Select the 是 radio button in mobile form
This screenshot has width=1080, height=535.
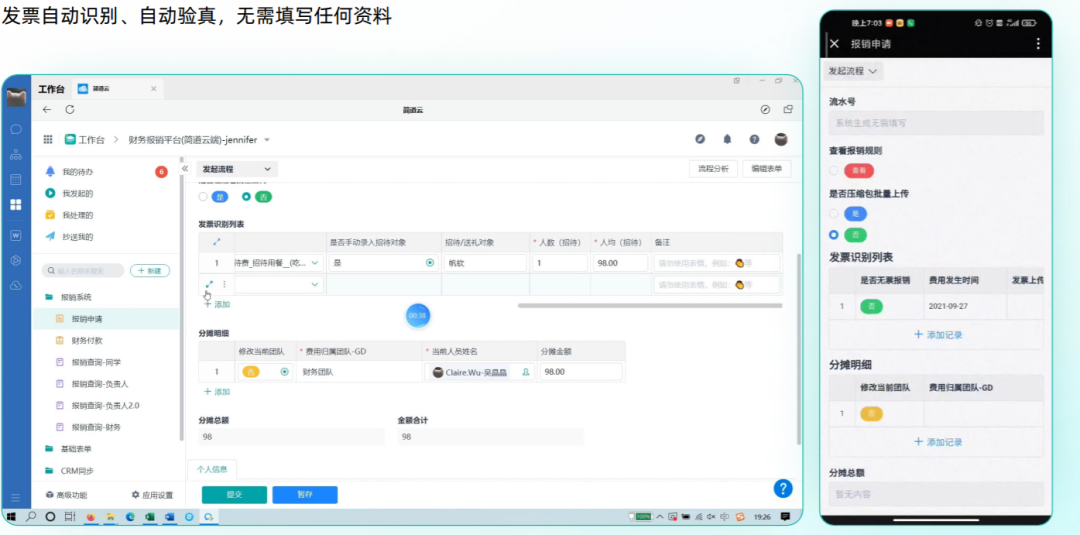coord(834,213)
